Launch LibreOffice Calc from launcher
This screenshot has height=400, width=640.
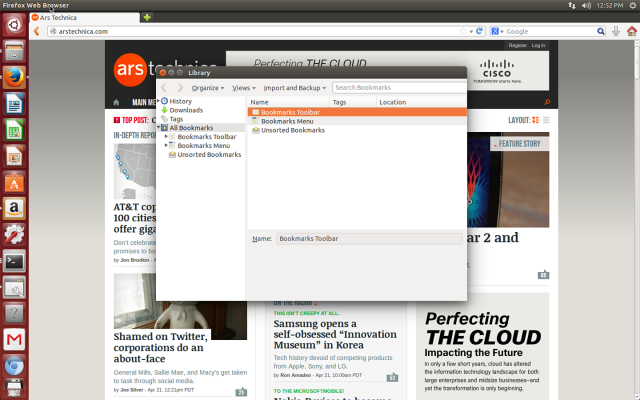[x=14, y=130]
